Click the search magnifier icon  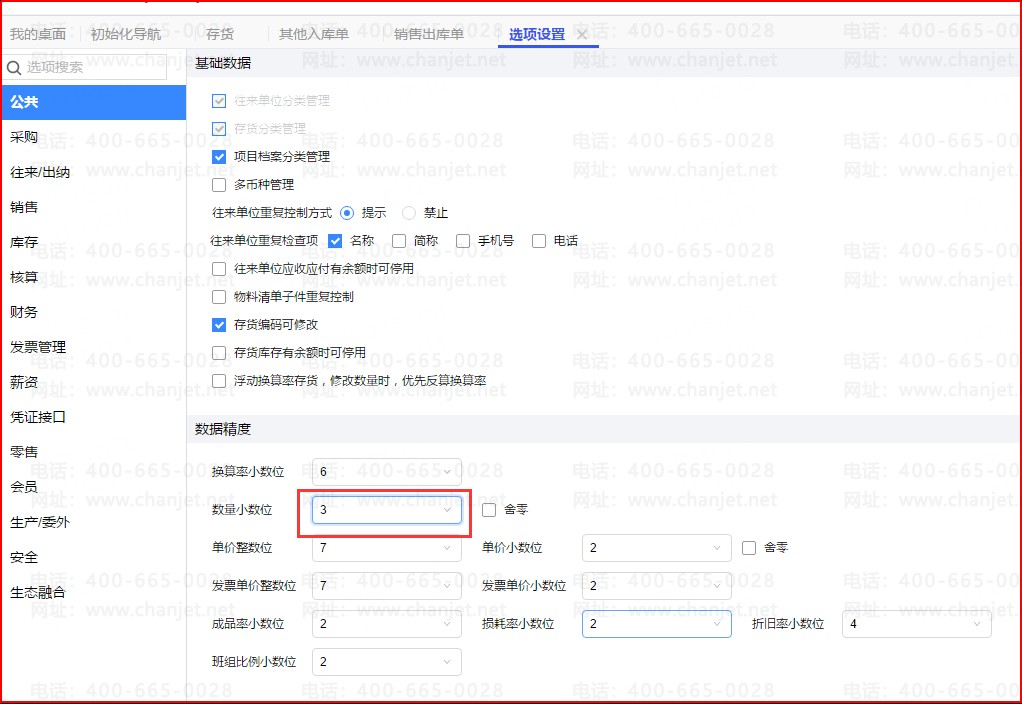[14, 67]
